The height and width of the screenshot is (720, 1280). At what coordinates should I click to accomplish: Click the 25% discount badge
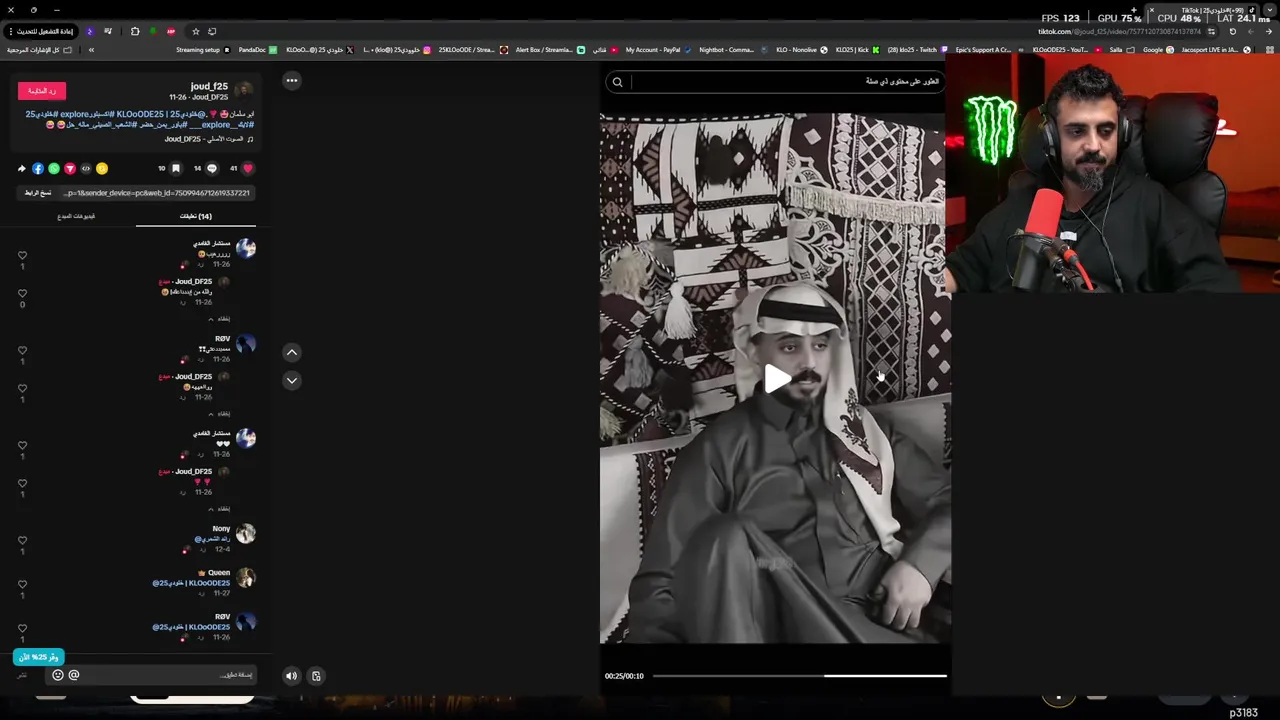tap(39, 657)
